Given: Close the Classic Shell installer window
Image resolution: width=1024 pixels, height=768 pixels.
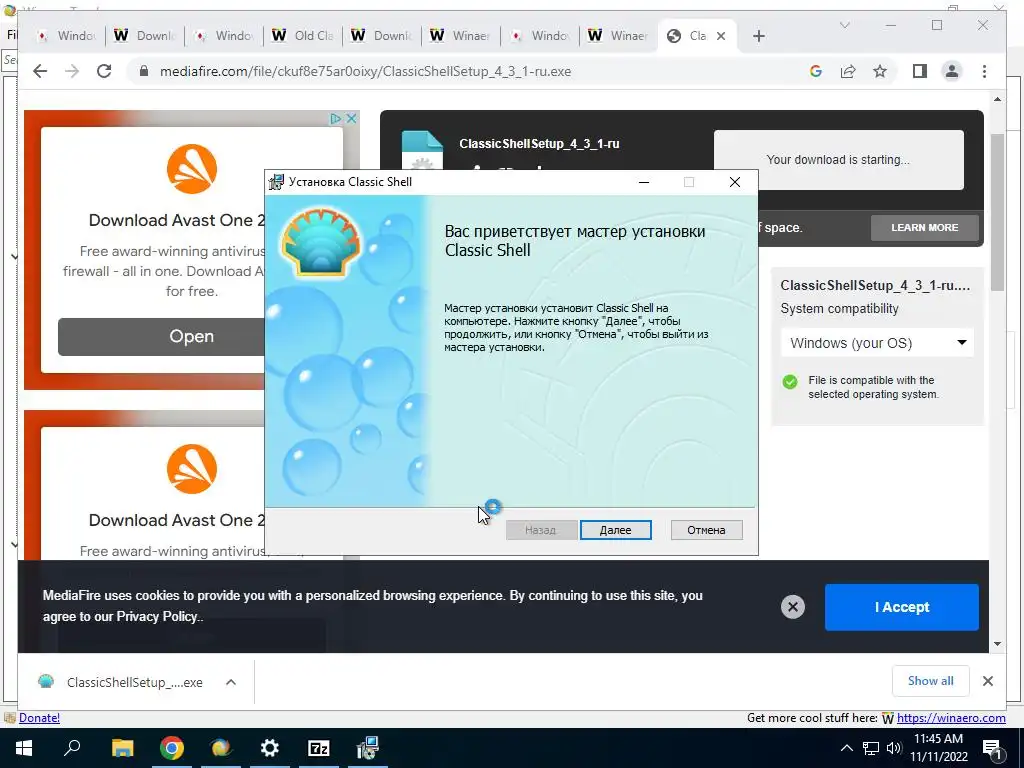Looking at the screenshot, I should point(735,182).
